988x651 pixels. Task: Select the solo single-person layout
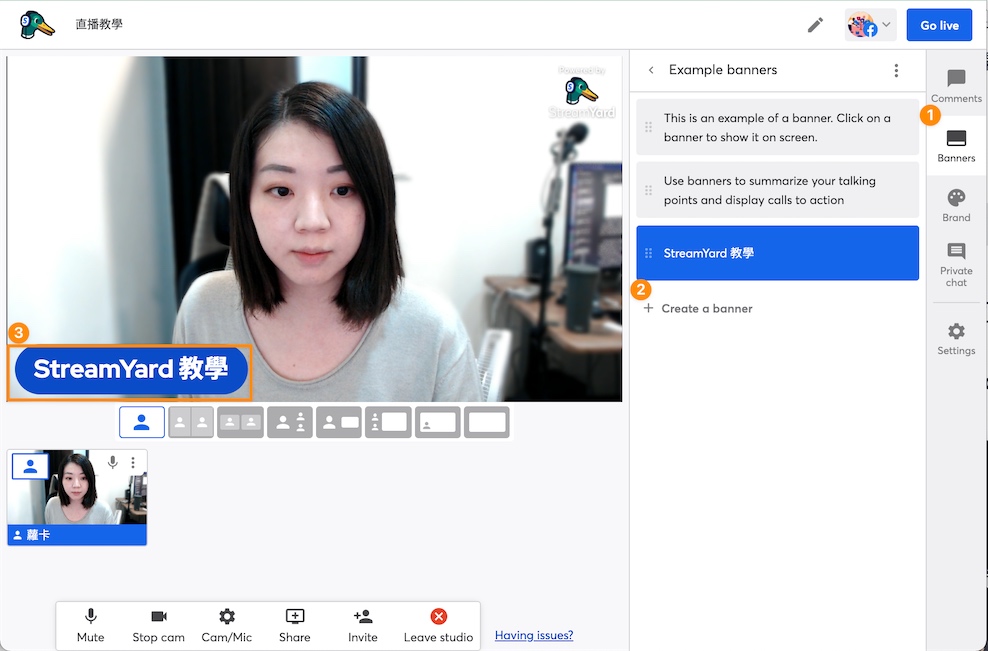coord(142,422)
